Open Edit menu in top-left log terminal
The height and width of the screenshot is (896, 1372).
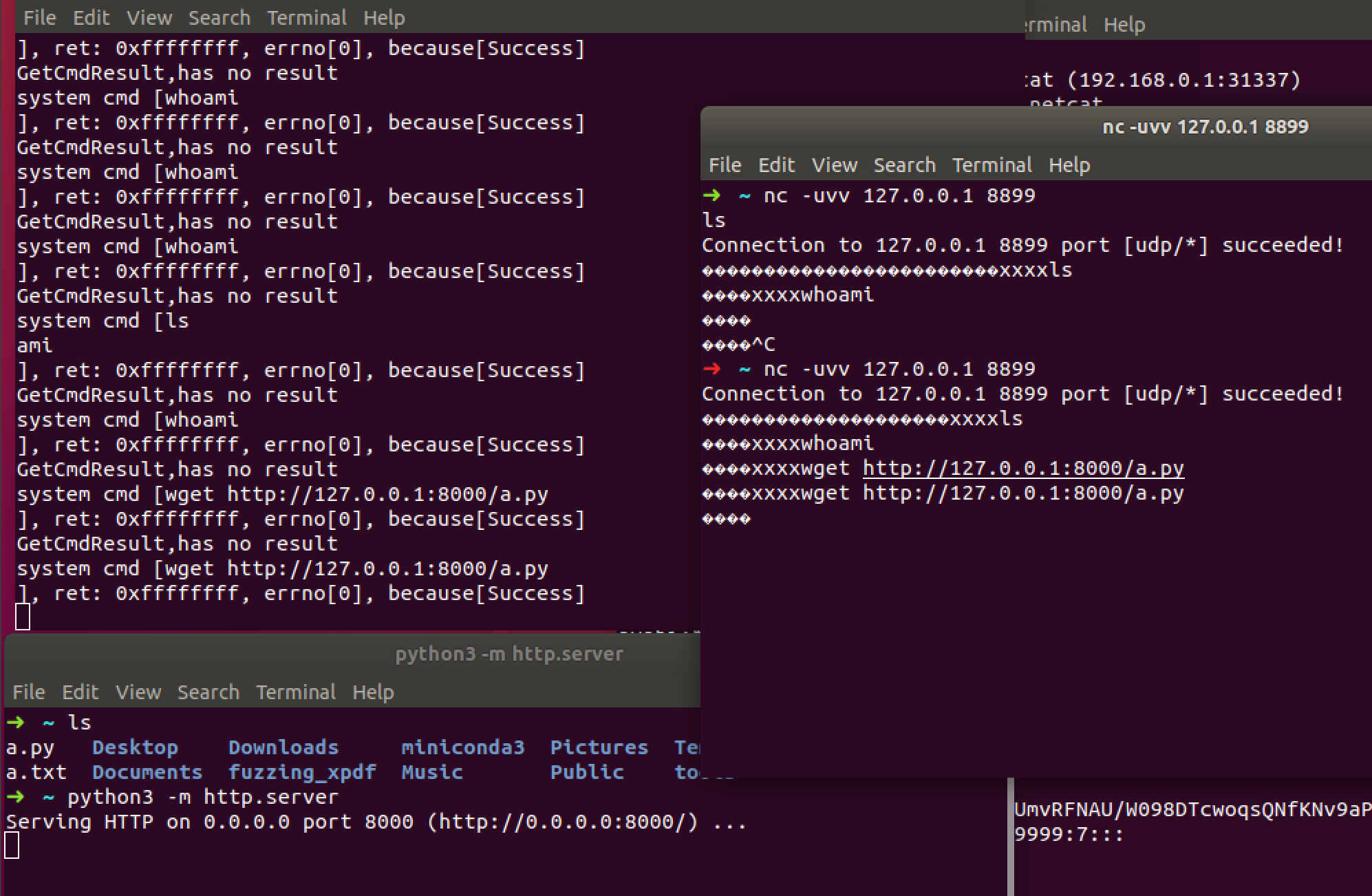tap(91, 18)
